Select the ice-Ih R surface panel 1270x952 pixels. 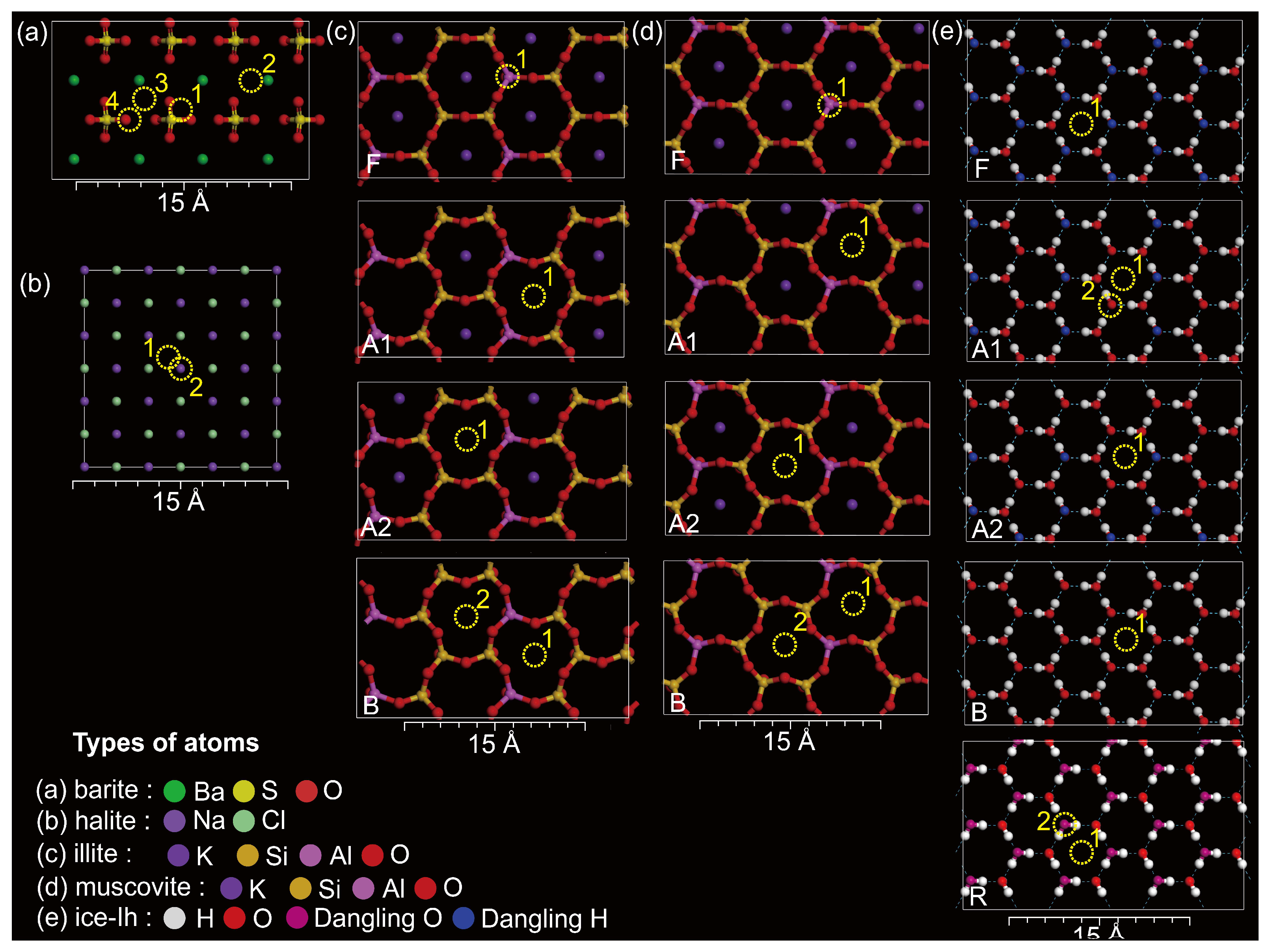1104,826
